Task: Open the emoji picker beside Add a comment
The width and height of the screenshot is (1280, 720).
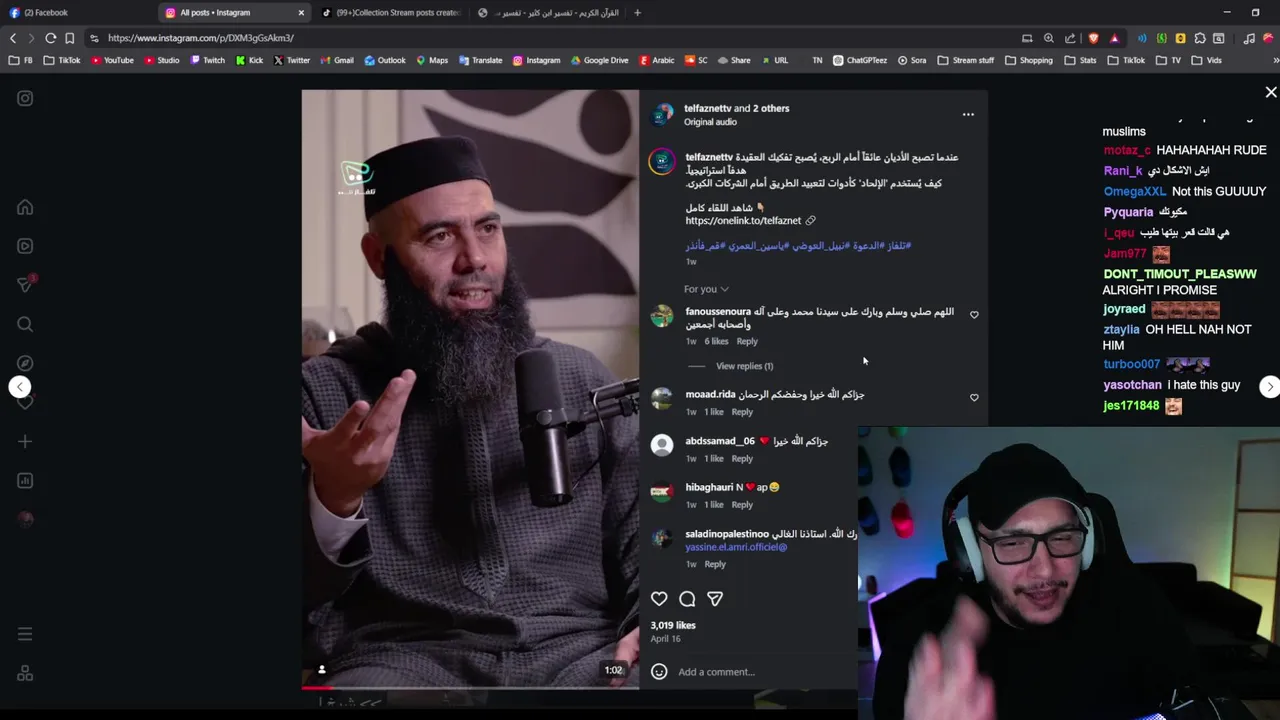Action: [x=659, y=672]
